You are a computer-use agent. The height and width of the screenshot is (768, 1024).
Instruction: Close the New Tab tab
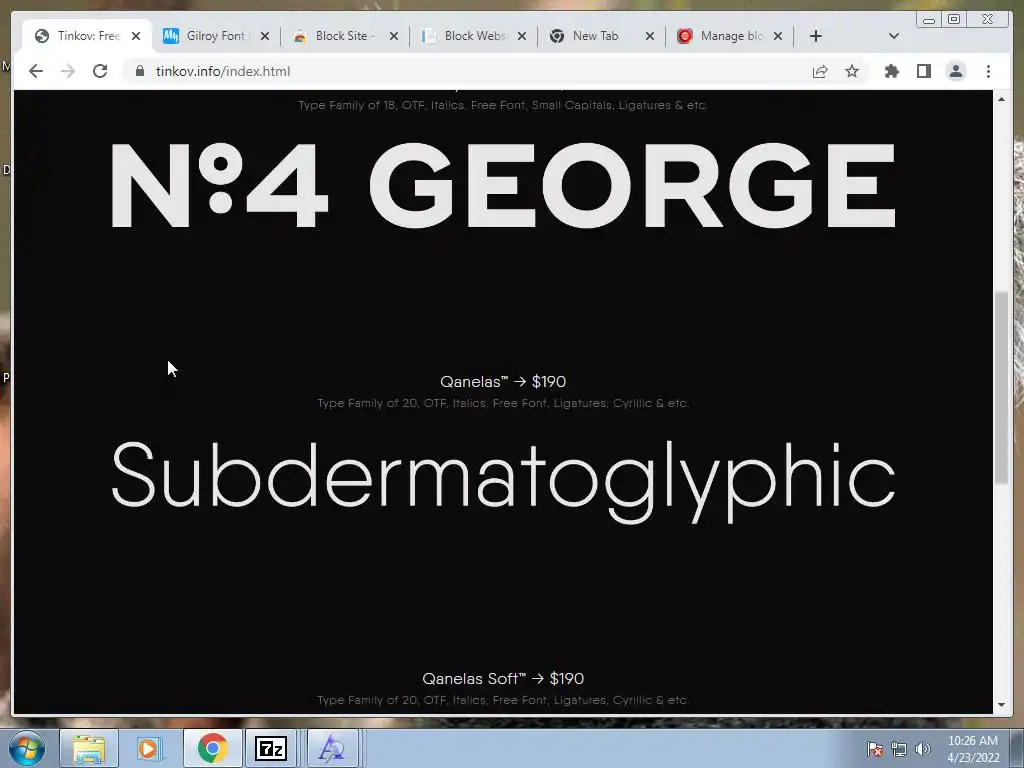[x=650, y=36]
